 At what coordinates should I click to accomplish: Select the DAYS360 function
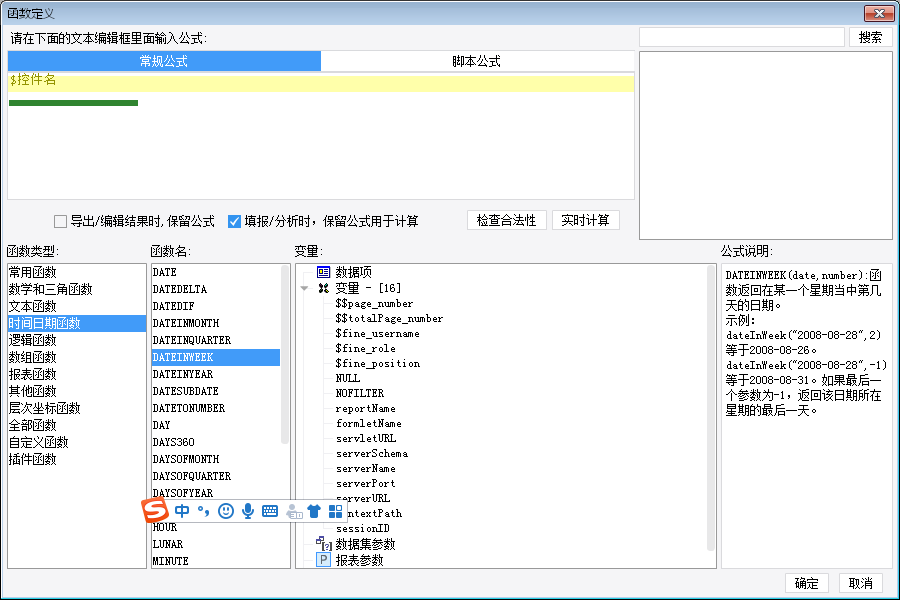[216, 442]
